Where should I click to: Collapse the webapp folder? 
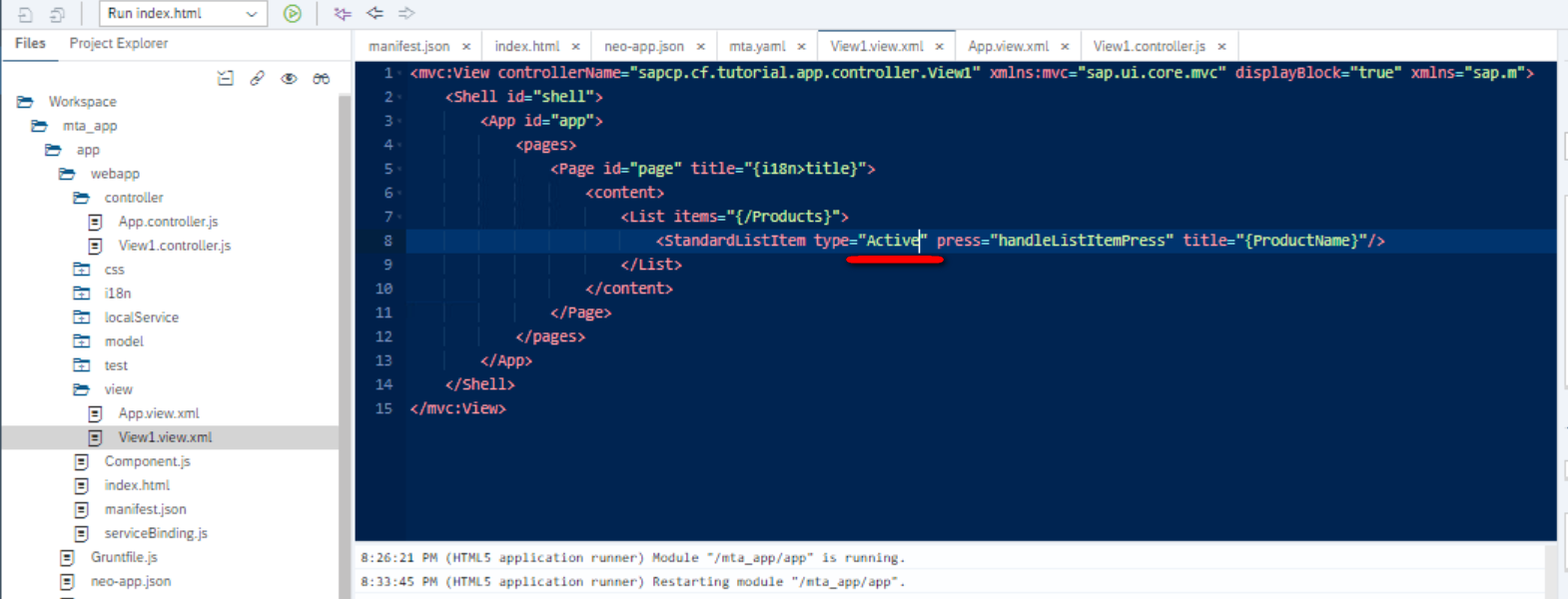[x=67, y=174]
